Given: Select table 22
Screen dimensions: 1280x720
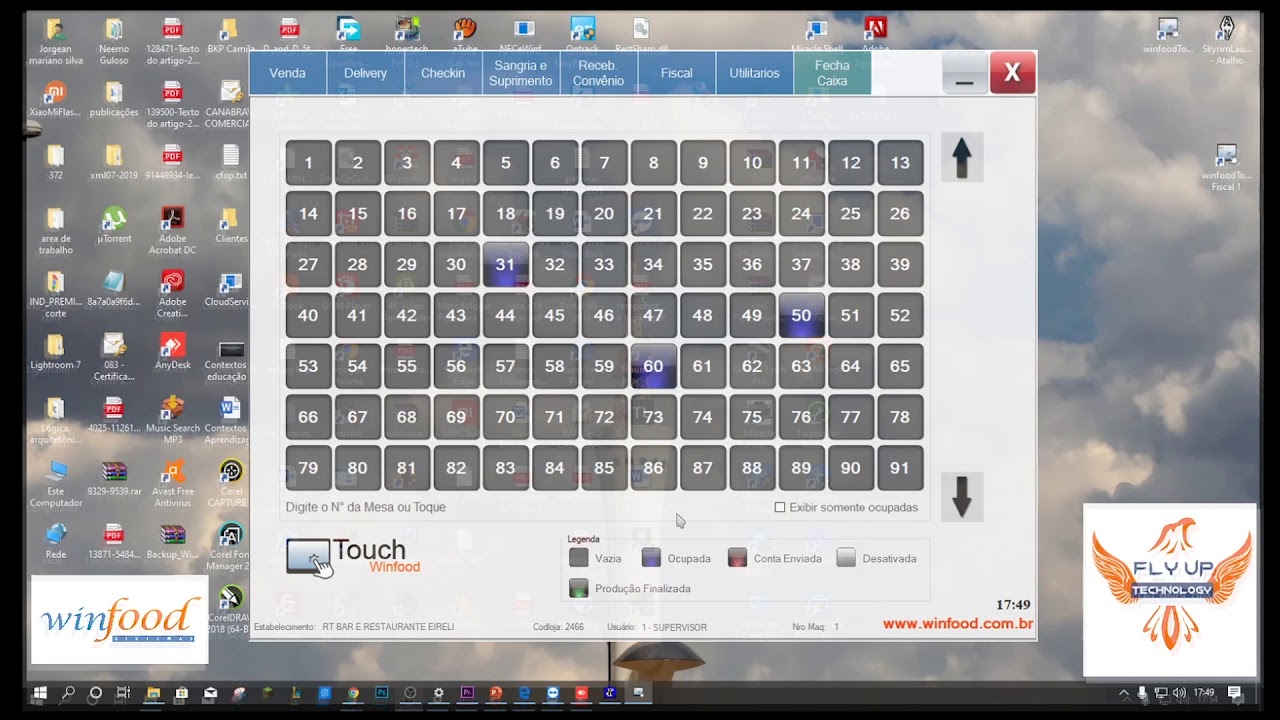Looking at the screenshot, I should click(703, 214).
